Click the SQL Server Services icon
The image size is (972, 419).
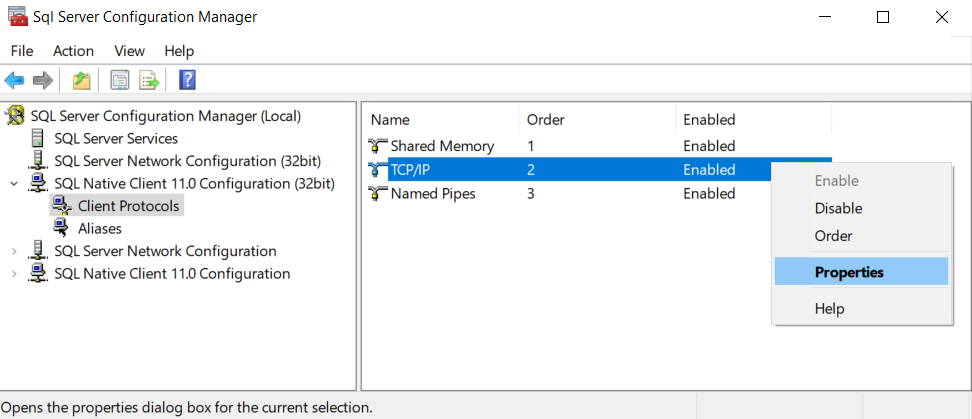(37, 138)
